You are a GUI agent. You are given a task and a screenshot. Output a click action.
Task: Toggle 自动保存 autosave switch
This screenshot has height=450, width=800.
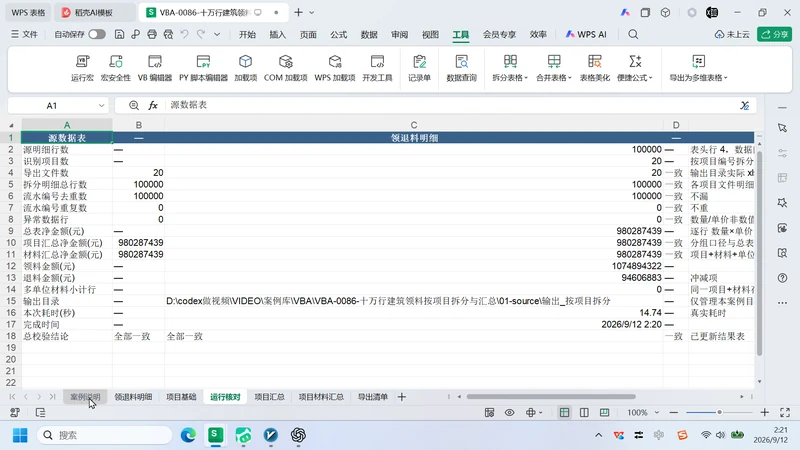point(96,34)
